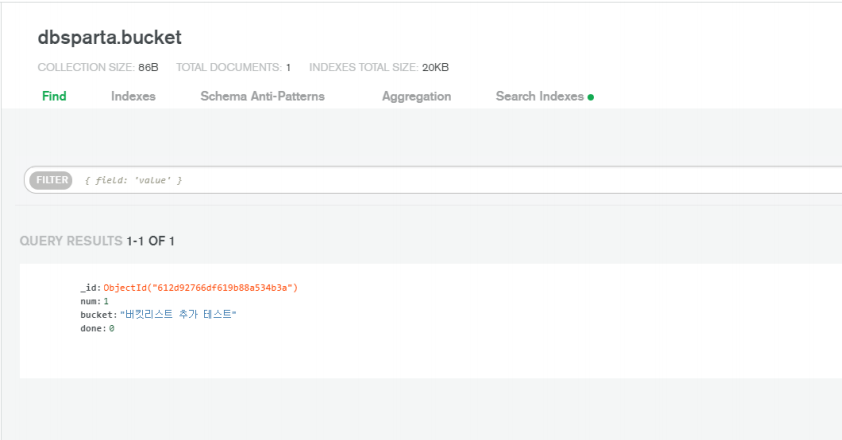Viewport: 842px width, 440px height.
Task: Click the done field name
Action: click(92, 328)
